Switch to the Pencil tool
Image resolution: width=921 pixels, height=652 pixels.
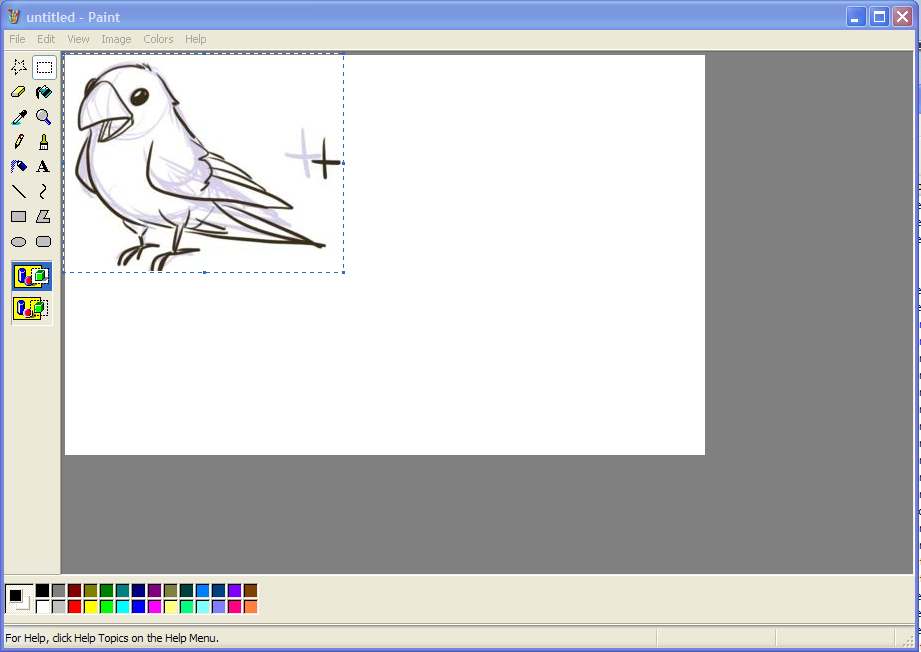click(x=18, y=142)
